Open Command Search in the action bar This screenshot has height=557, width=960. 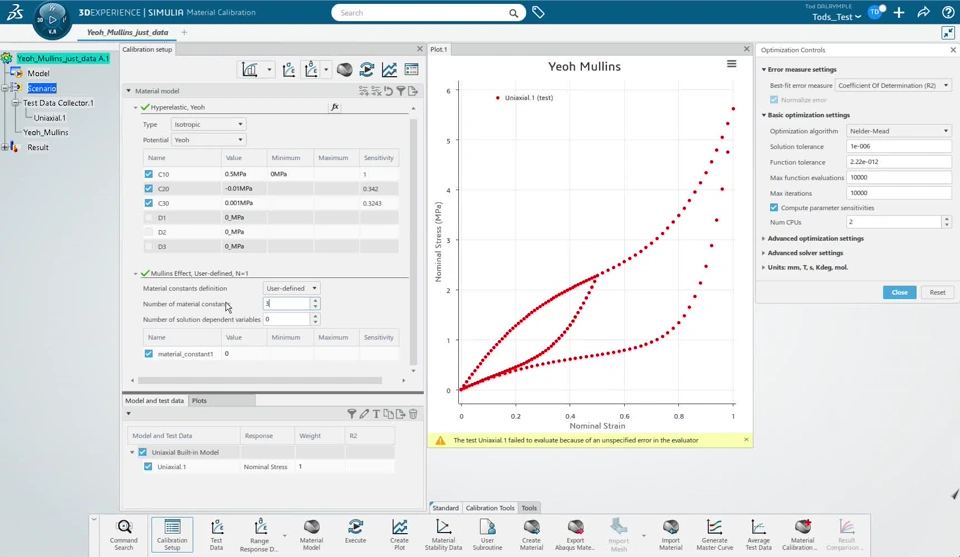(x=124, y=534)
